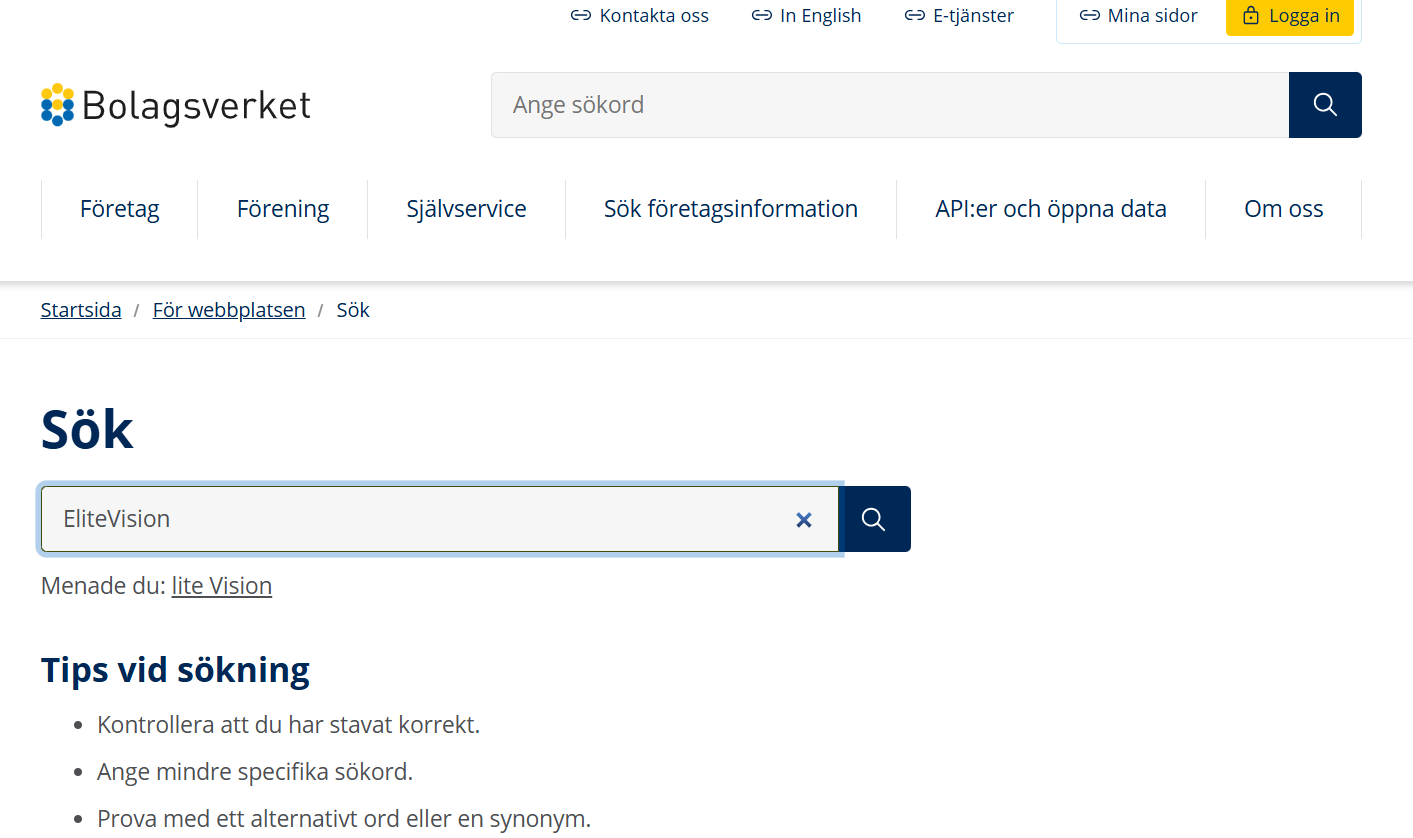Image resolution: width=1413 pixels, height=838 pixels.
Task: Open the Om oss menu
Action: pos(1283,209)
